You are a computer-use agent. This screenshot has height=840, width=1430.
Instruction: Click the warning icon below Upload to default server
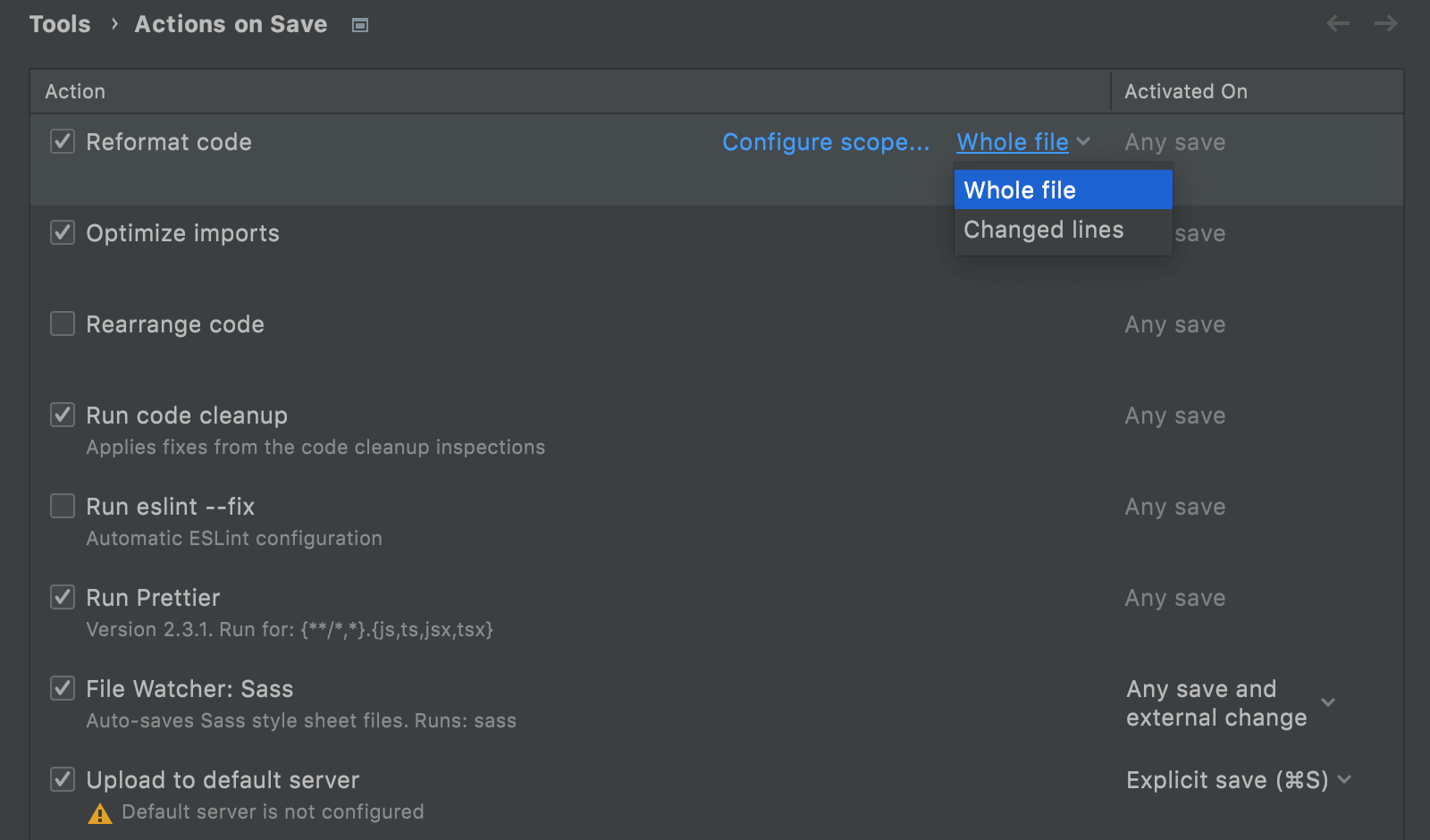(x=99, y=811)
